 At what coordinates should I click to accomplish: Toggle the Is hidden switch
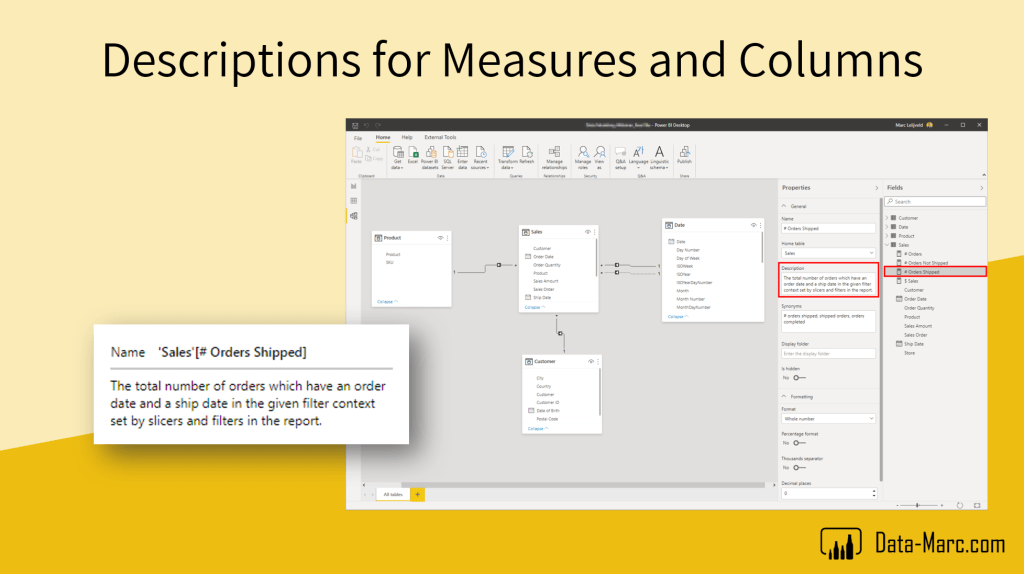[799, 378]
